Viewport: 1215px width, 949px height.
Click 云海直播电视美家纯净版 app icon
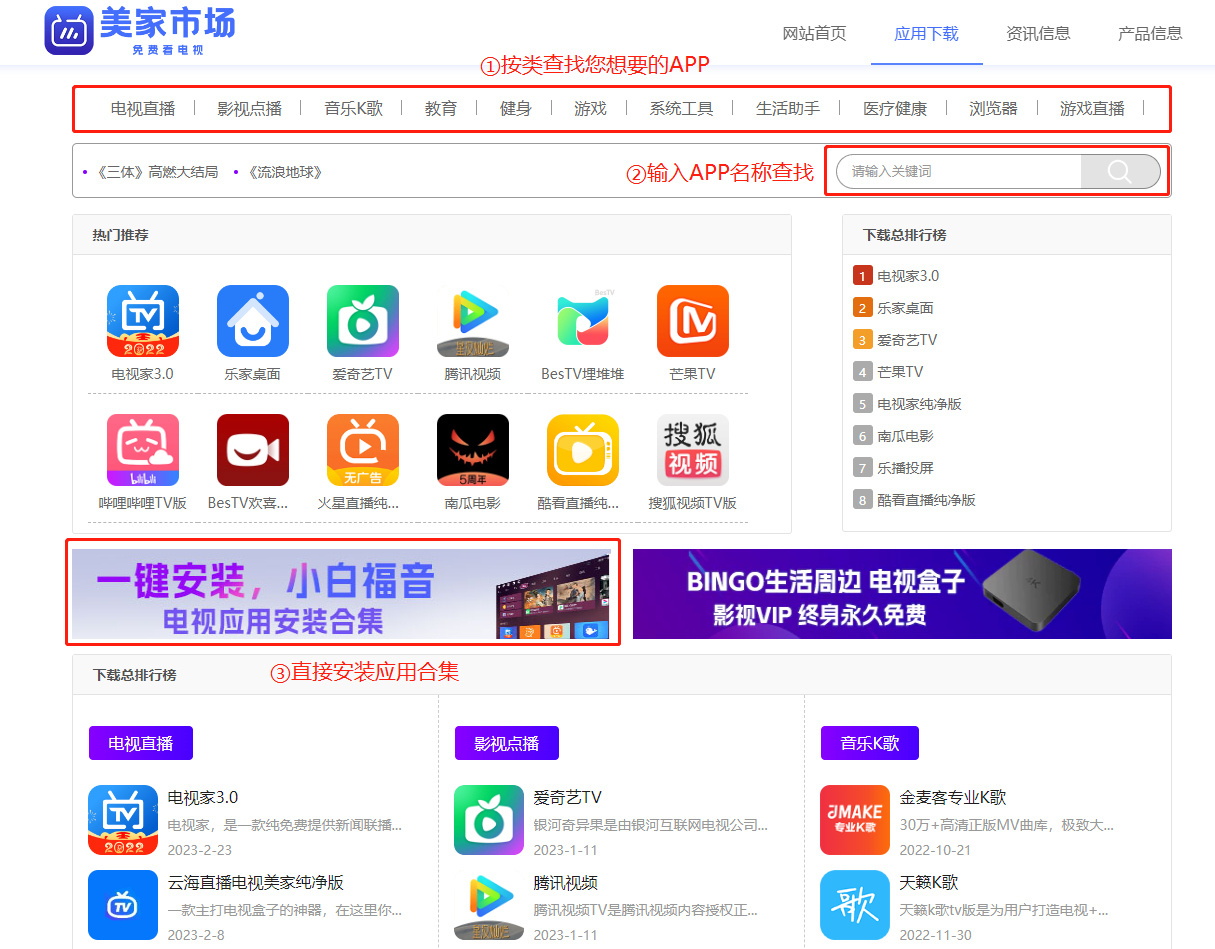point(123,905)
